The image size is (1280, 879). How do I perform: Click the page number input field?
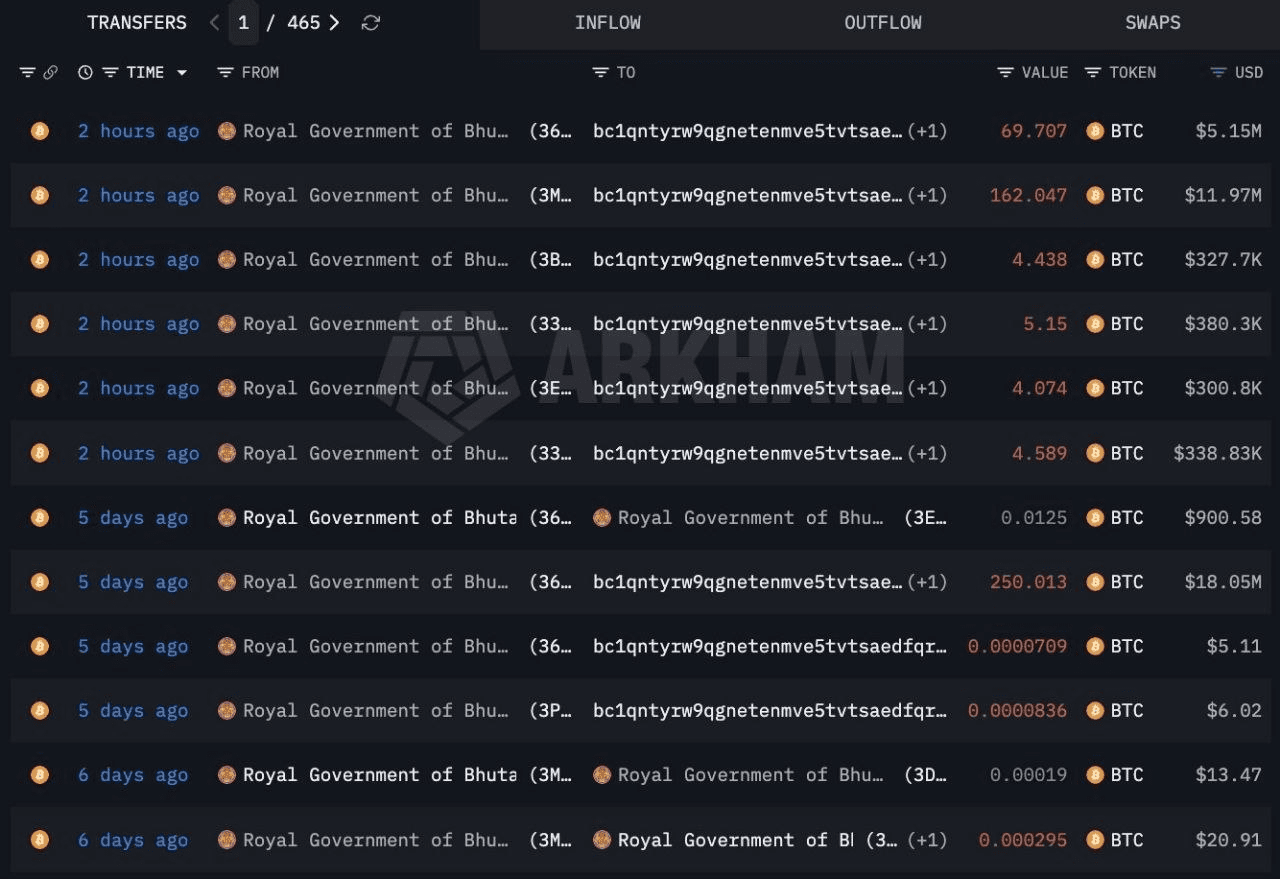[243, 23]
